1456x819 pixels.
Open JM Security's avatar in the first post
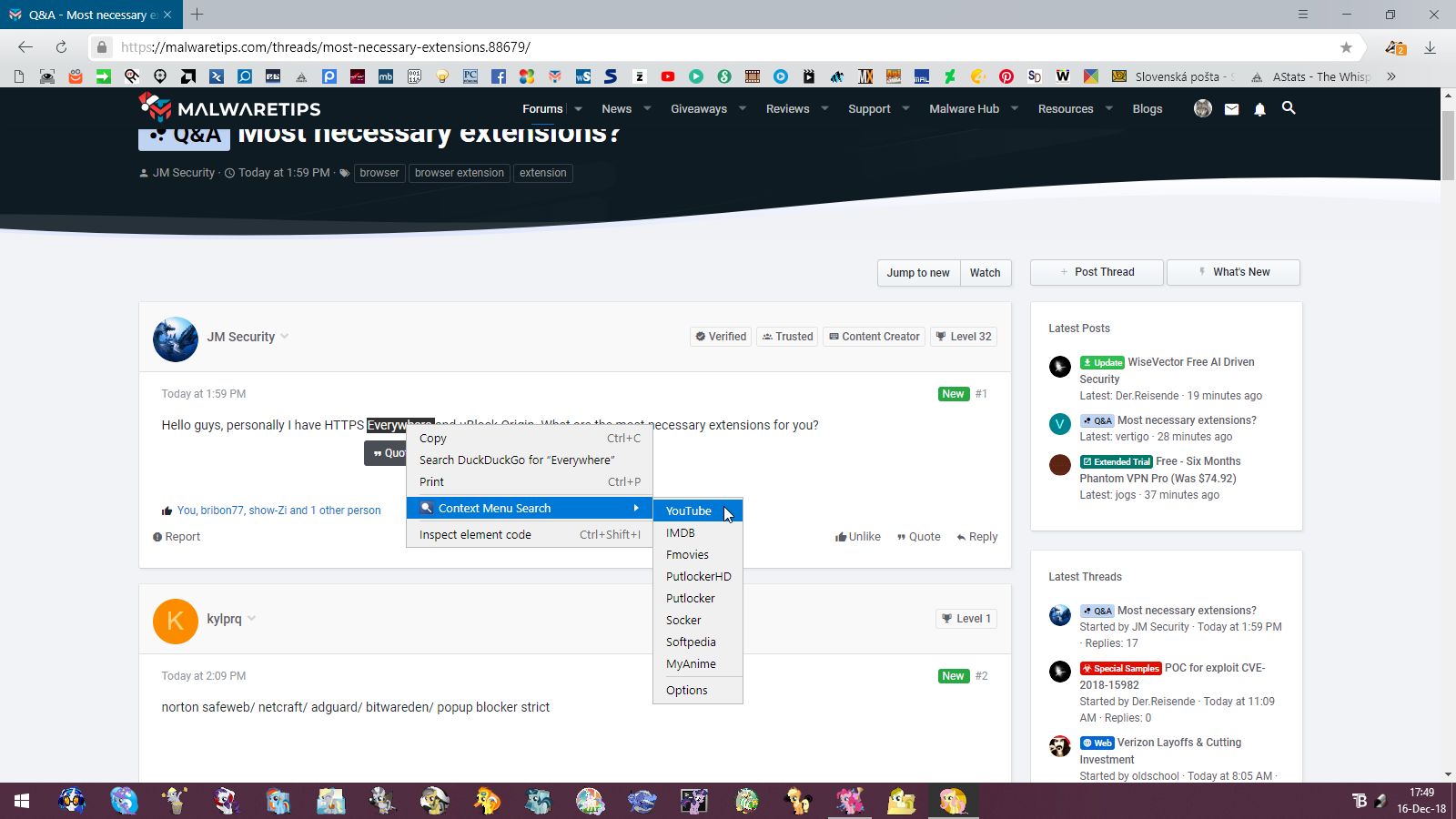coord(176,339)
